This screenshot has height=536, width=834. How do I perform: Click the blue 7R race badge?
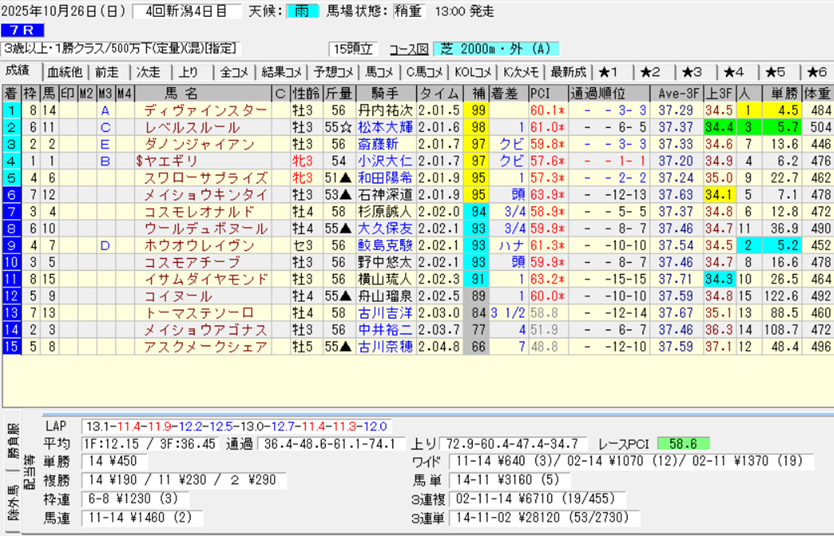[x=24, y=29]
